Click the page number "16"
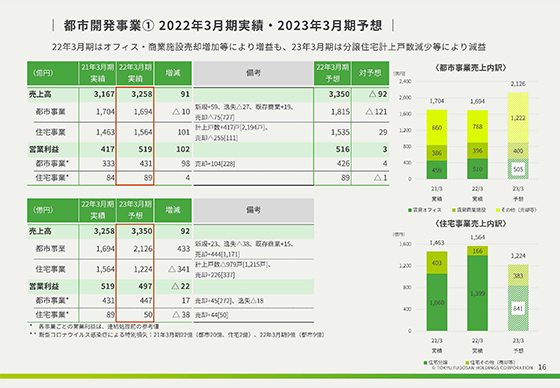560x388 pixels. click(542, 367)
